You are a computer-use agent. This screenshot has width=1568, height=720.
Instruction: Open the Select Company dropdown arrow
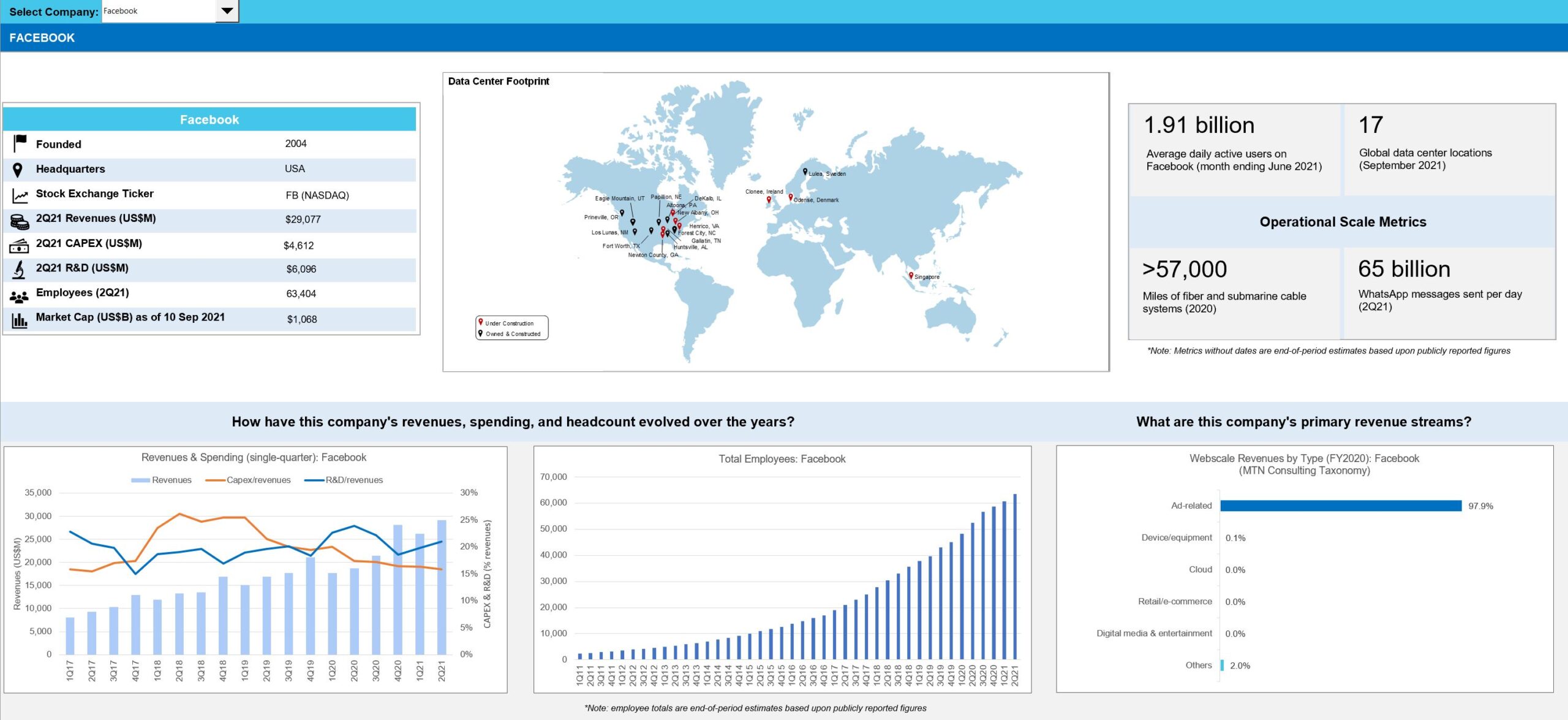pyautogui.click(x=227, y=11)
